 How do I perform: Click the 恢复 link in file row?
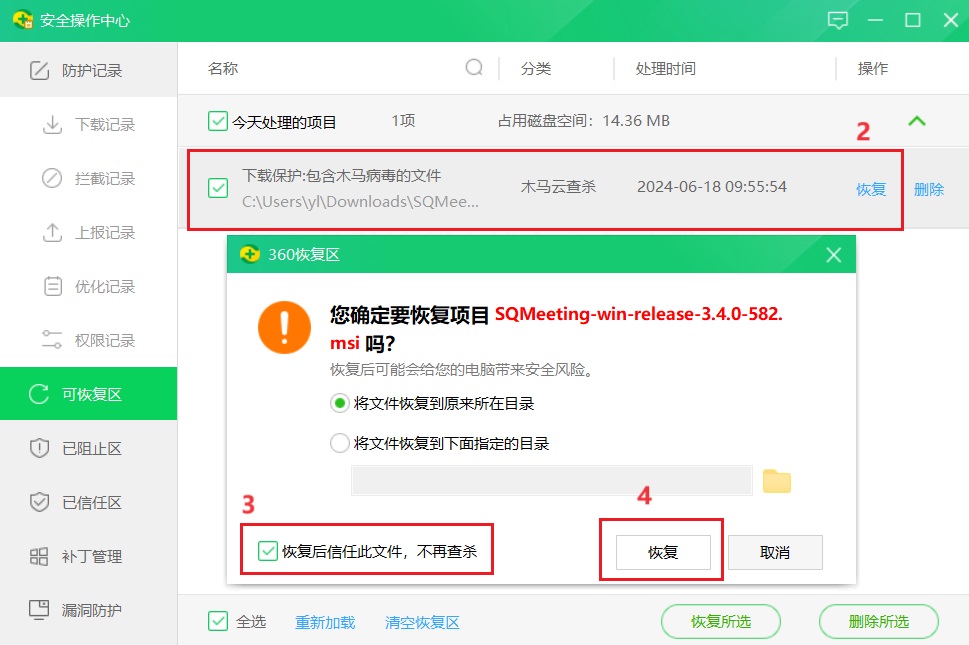click(871, 189)
